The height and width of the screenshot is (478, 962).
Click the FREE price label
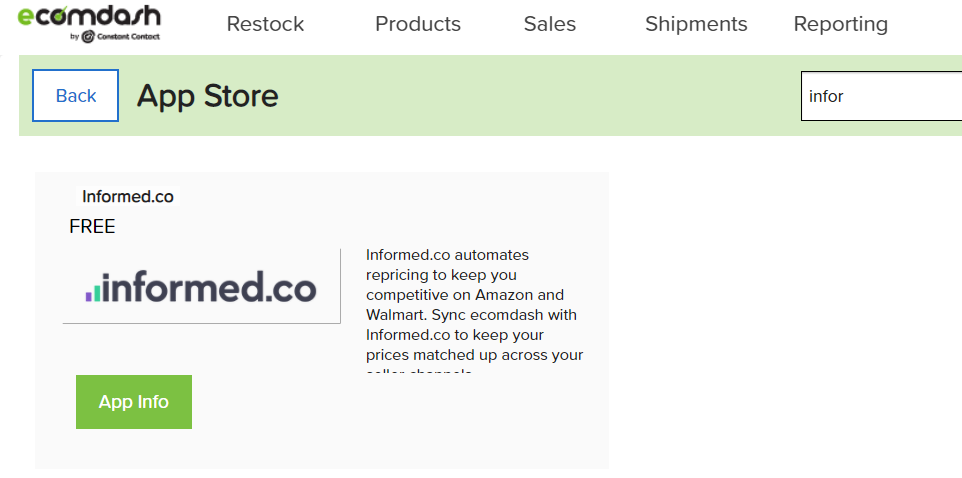[93, 227]
